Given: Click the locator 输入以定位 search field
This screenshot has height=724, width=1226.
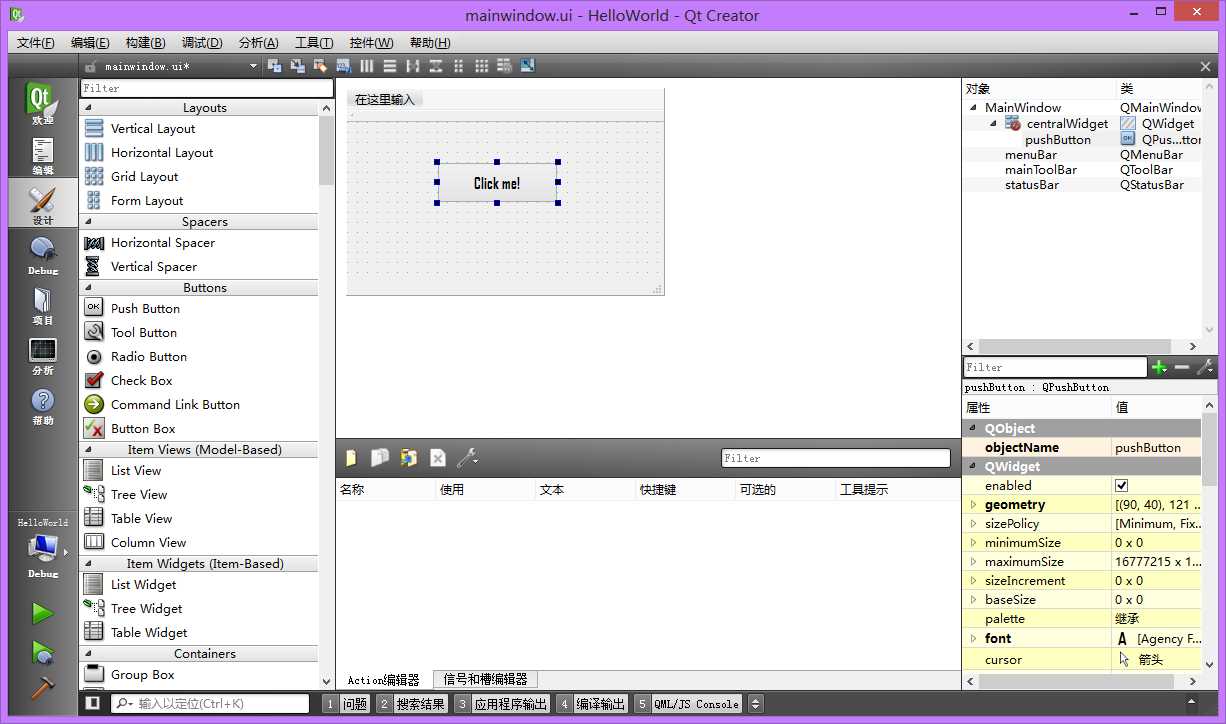Looking at the screenshot, I should pos(210,703).
